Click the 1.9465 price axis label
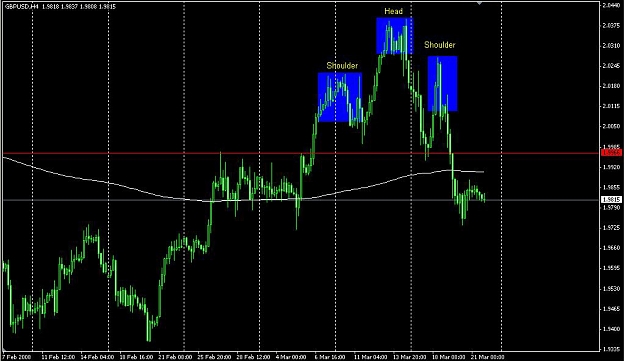The height and width of the screenshot is (361, 625). click(611, 308)
